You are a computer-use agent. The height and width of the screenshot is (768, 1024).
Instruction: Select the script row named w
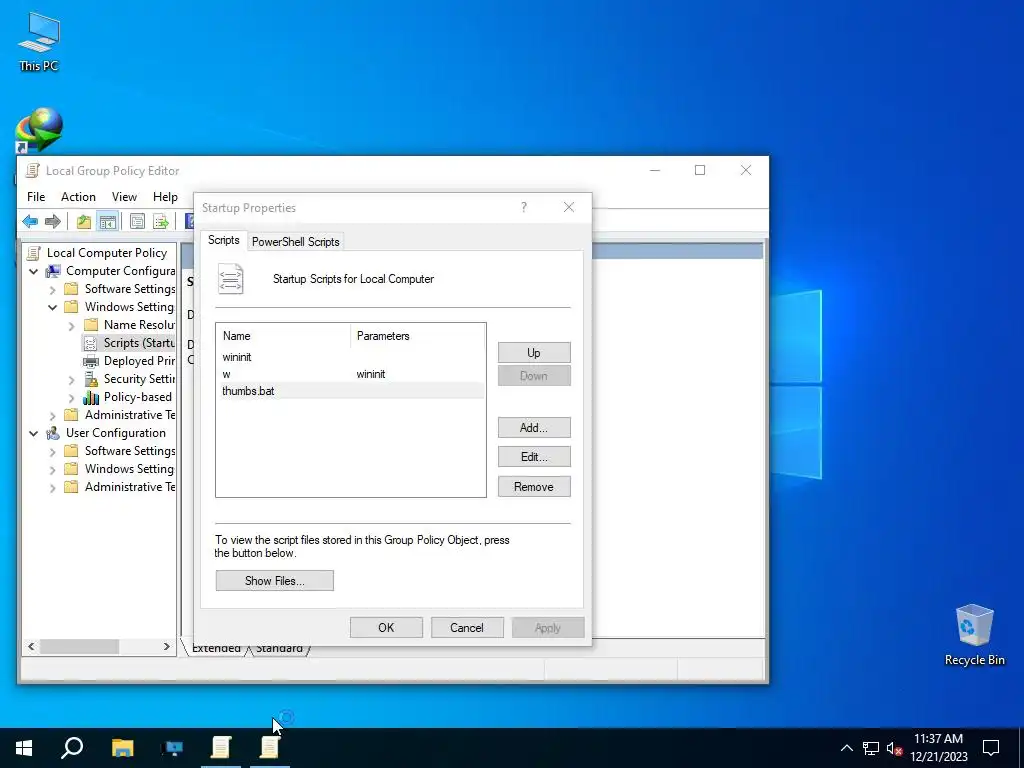pyautogui.click(x=350, y=374)
